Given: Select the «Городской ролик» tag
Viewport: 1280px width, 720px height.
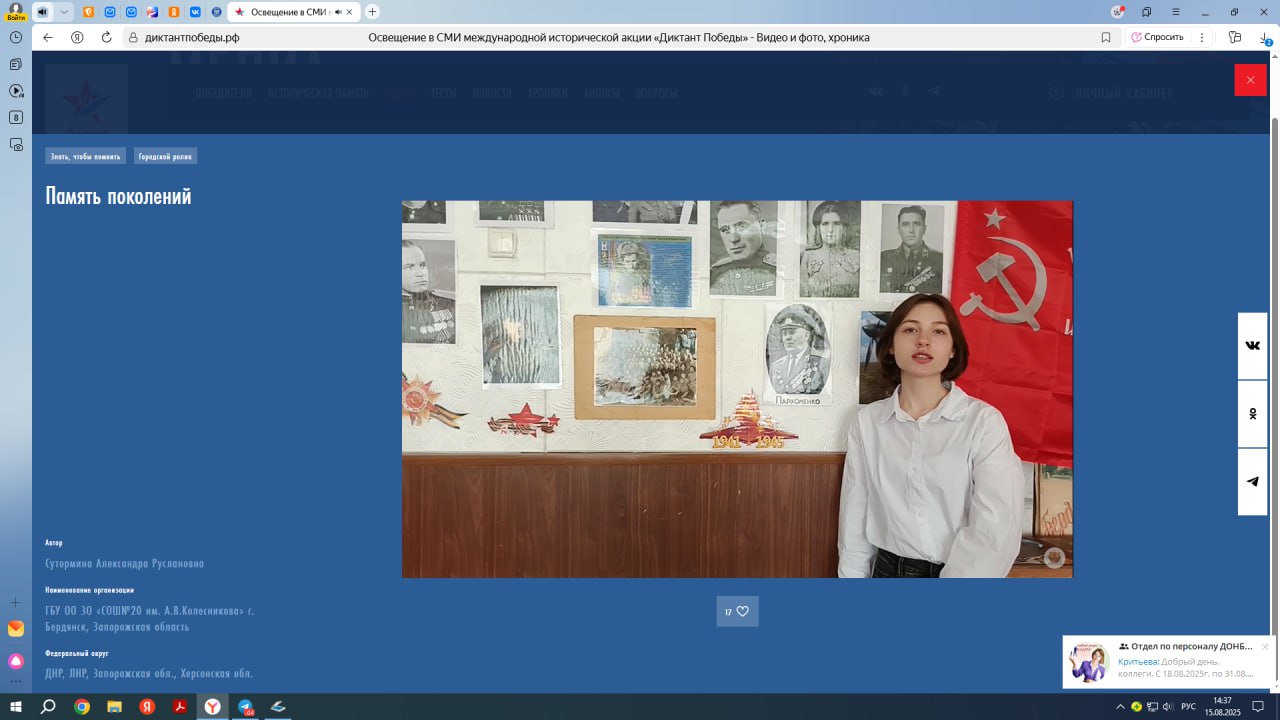Looking at the screenshot, I should click(165, 156).
